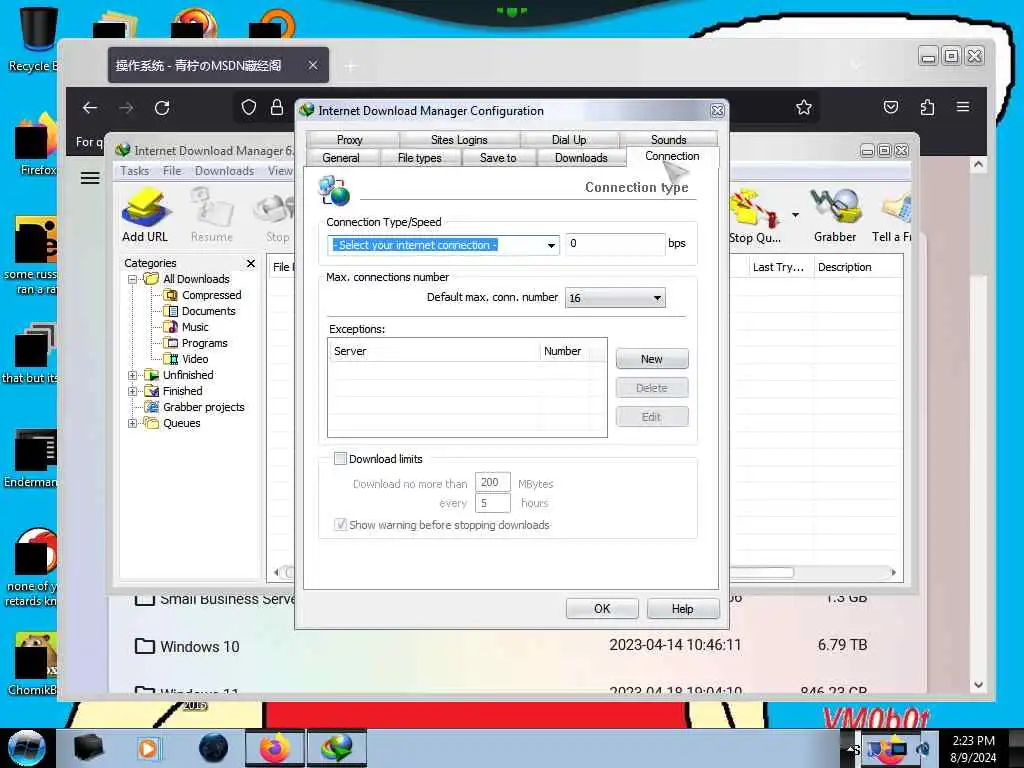Select the Video category
This screenshot has width=1024, height=768.
tap(195, 359)
